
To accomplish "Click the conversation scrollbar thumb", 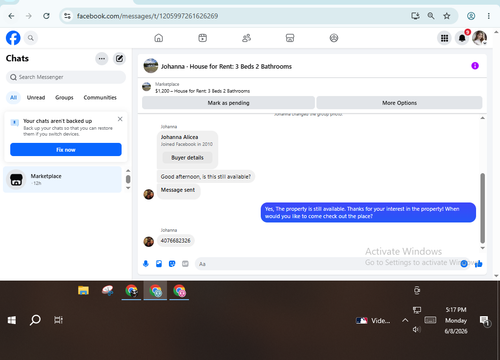I will (x=482, y=208).
